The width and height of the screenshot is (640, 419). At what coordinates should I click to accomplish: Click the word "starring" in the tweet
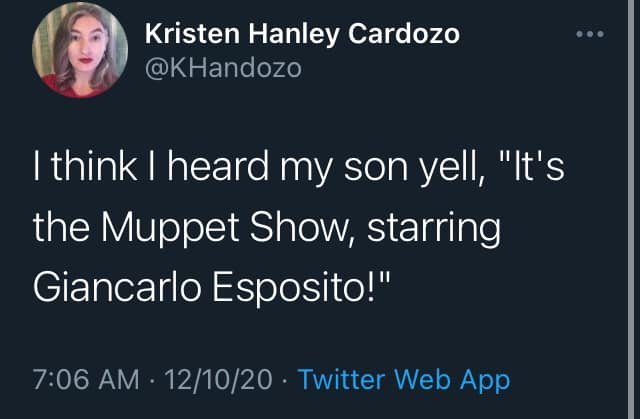tap(435, 228)
